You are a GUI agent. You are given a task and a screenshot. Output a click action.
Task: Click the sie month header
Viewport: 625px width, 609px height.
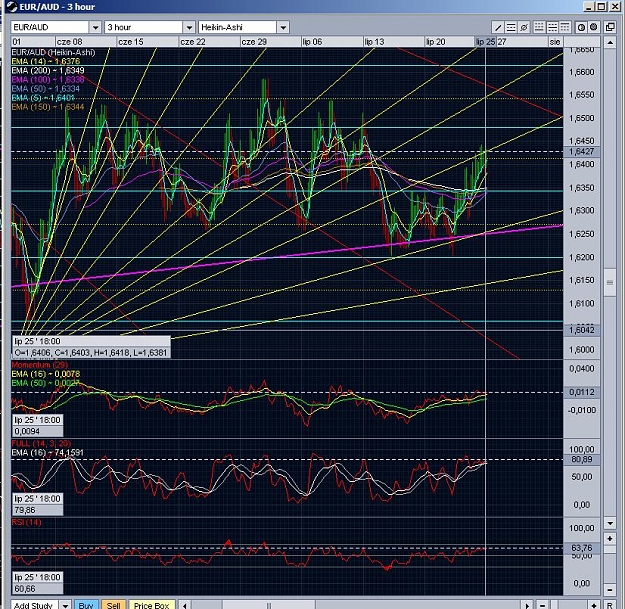pyautogui.click(x=555, y=42)
